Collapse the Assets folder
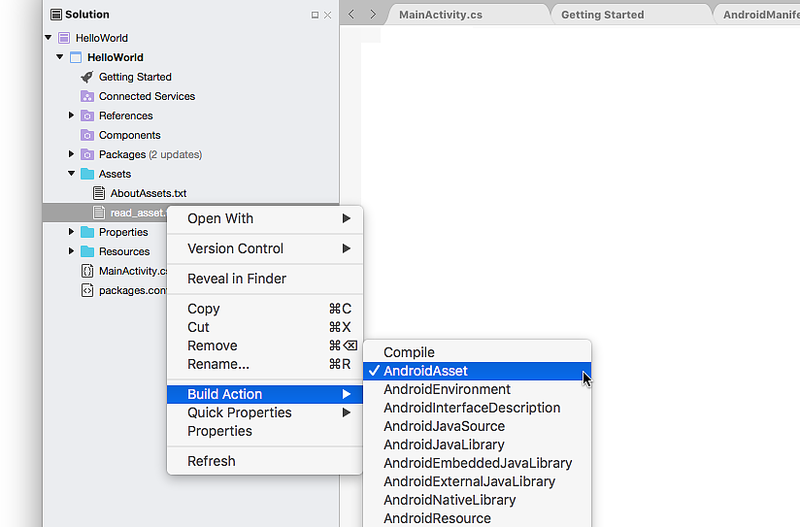This screenshot has width=800, height=527. click(71, 174)
